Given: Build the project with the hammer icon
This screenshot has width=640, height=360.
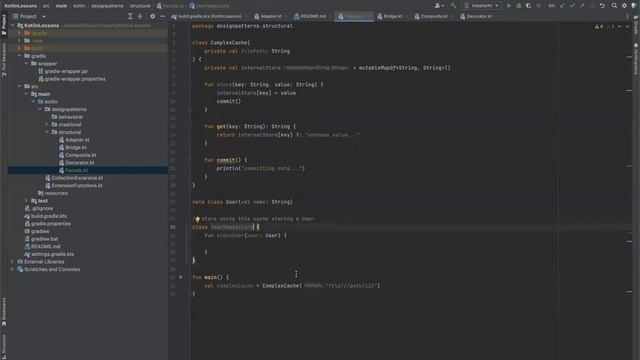Looking at the screenshot, I should click(453, 6).
